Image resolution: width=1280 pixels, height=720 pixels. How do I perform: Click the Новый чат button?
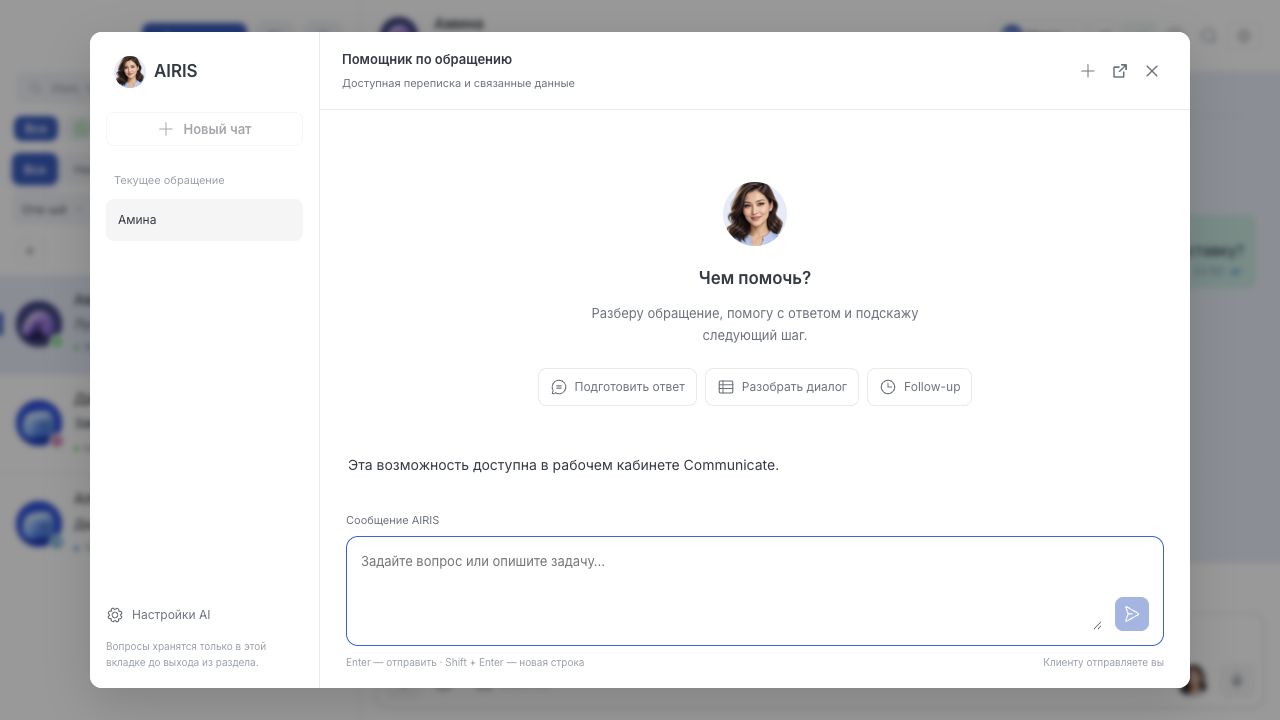[204, 129]
